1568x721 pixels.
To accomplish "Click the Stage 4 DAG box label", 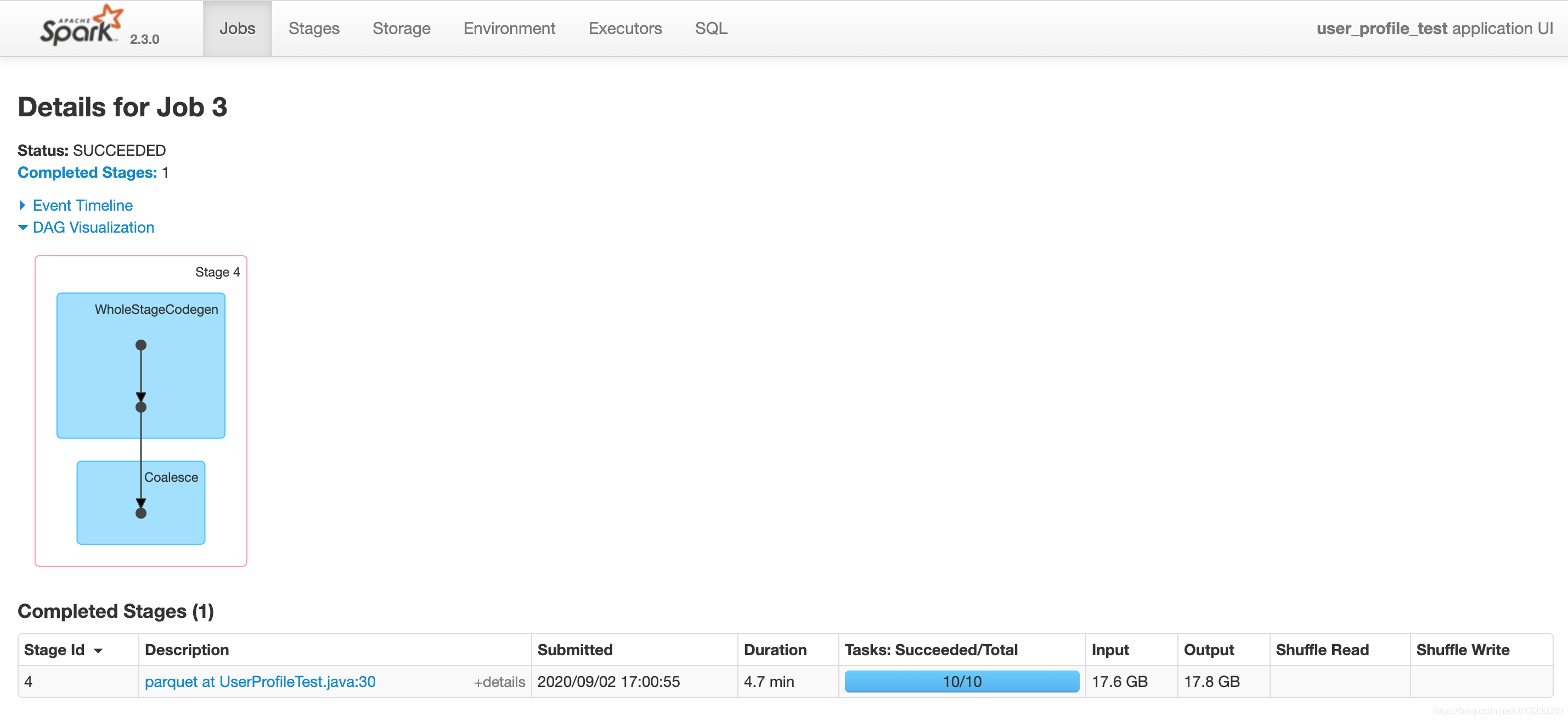I will pyautogui.click(x=217, y=272).
